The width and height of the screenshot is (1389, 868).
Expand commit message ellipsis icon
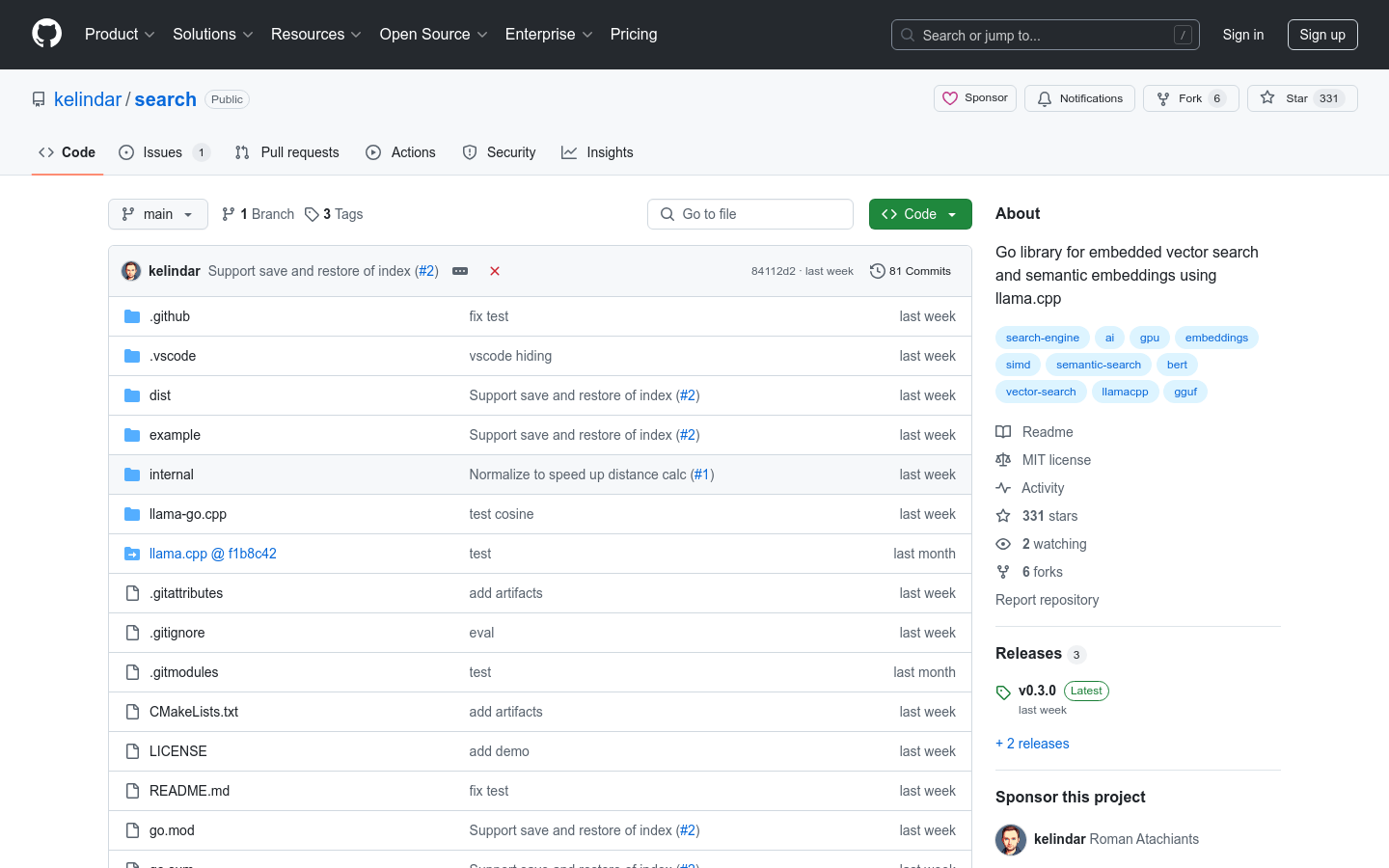460,271
